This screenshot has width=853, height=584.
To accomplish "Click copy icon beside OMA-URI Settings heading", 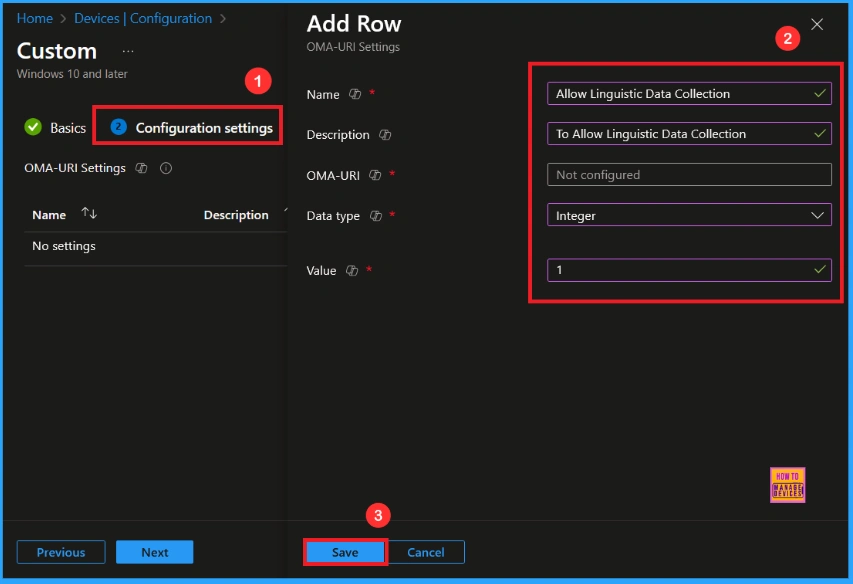I will tap(141, 168).
